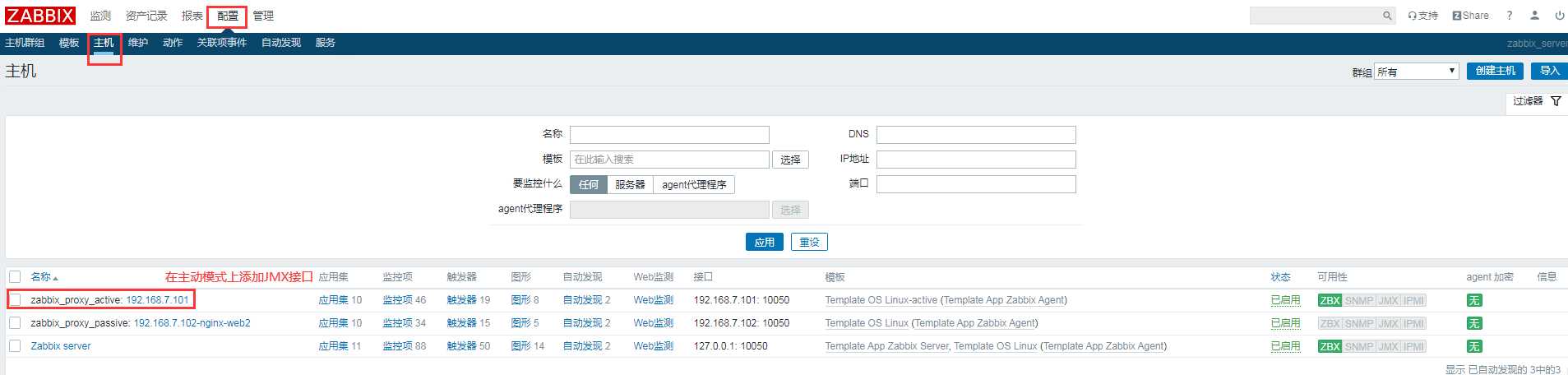1568x375 pixels.
Task: Open the 报表 top menu
Action: tap(192, 16)
